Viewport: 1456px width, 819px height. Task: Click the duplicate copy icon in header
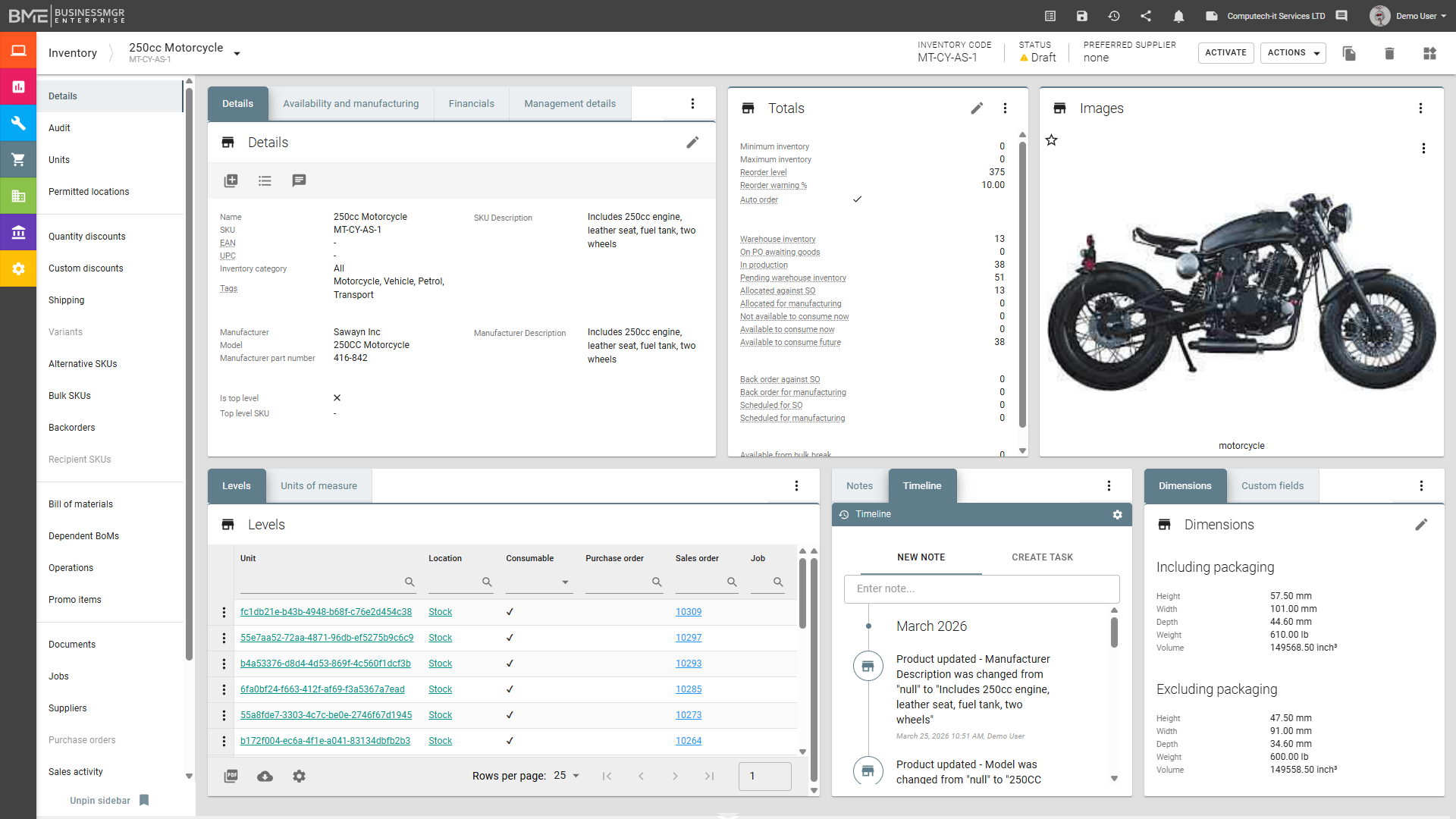click(1349, 53)
